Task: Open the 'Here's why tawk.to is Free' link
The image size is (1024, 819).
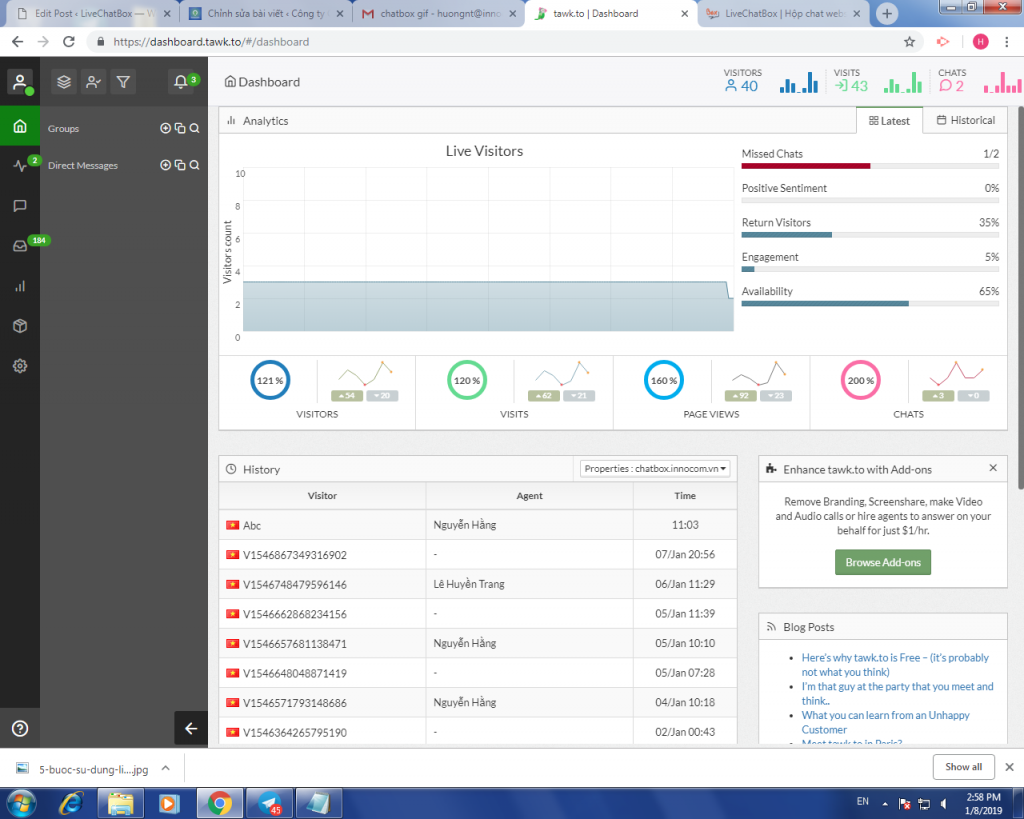Action: pos(895,665)
